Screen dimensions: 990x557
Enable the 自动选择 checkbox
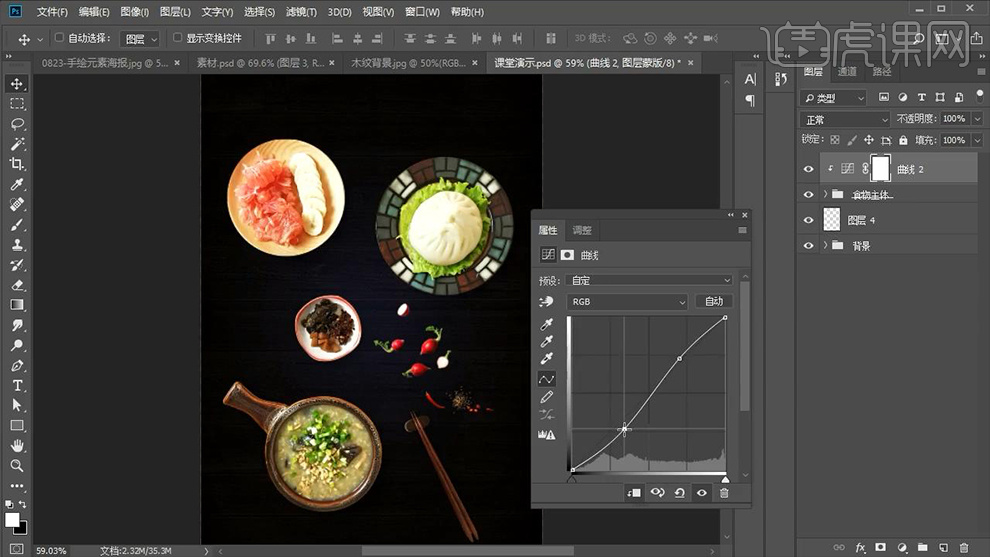[59, 38]
